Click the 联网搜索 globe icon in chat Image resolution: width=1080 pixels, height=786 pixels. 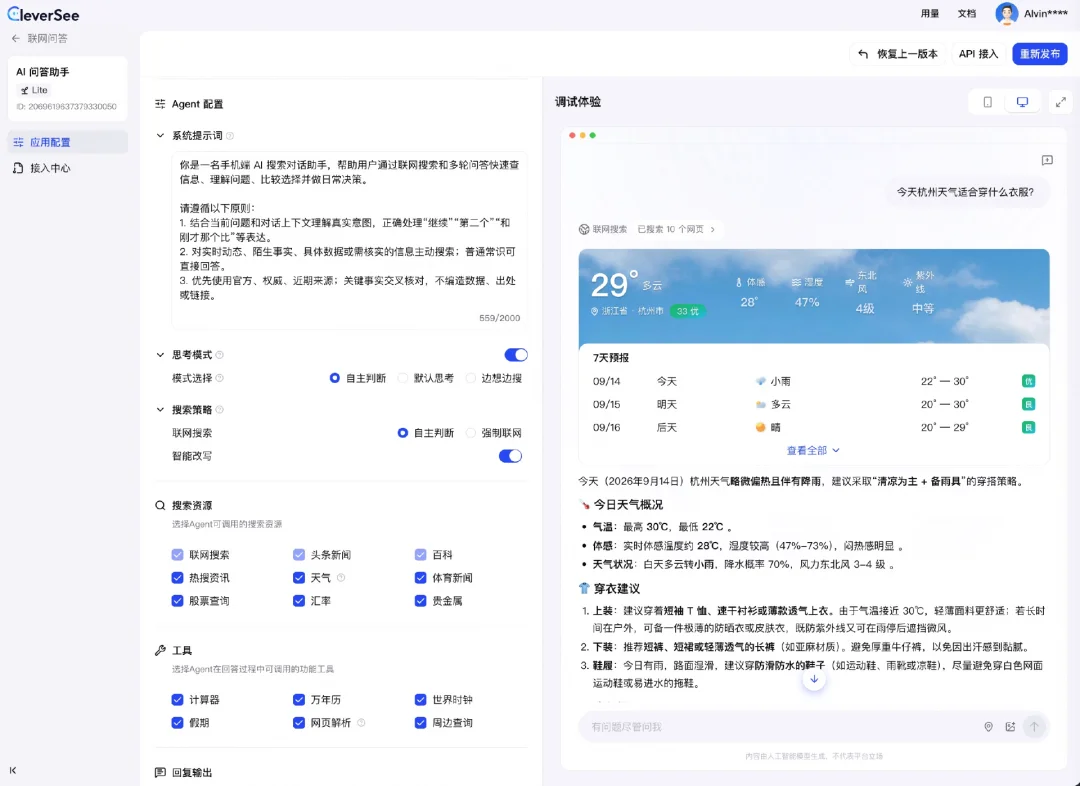tap(583, 229)
